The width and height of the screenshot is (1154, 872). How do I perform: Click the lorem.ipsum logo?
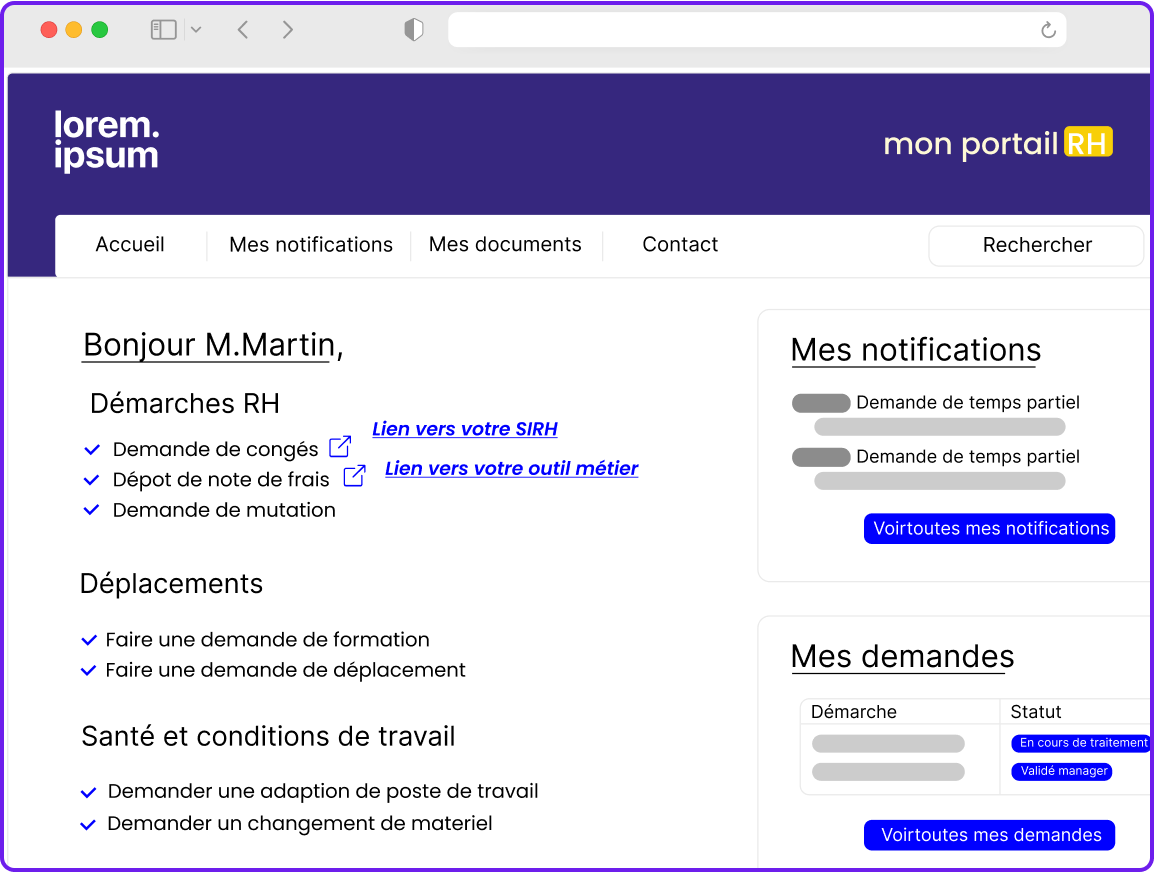tap(106, 140)
